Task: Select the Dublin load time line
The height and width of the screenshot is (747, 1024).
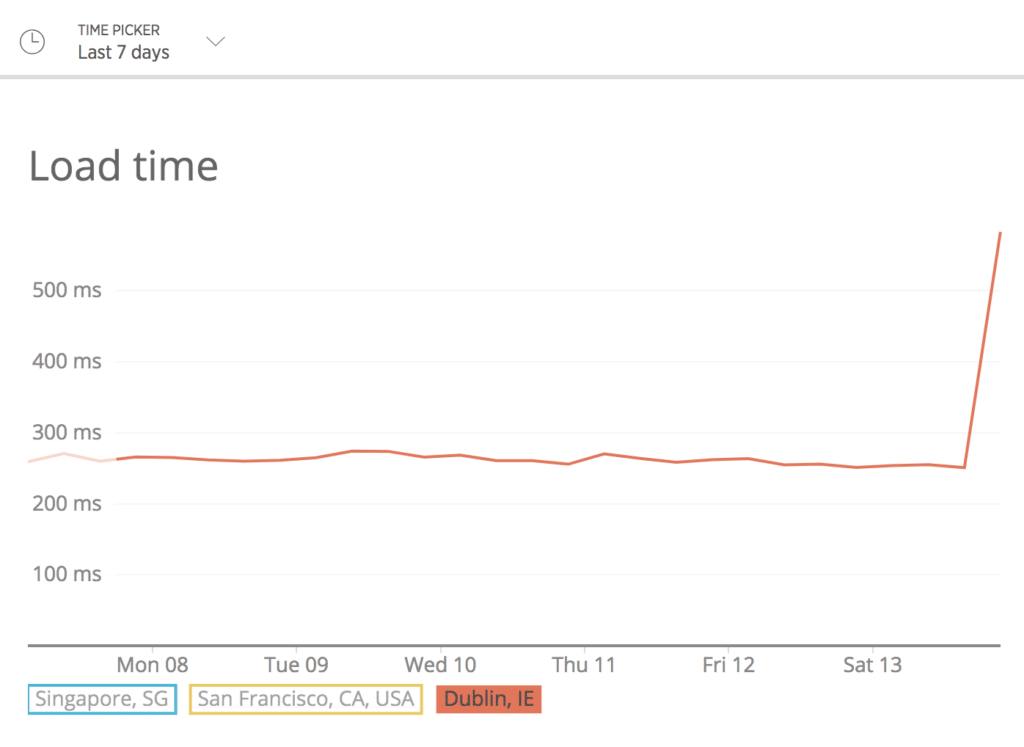Action: tap(500, 458)
